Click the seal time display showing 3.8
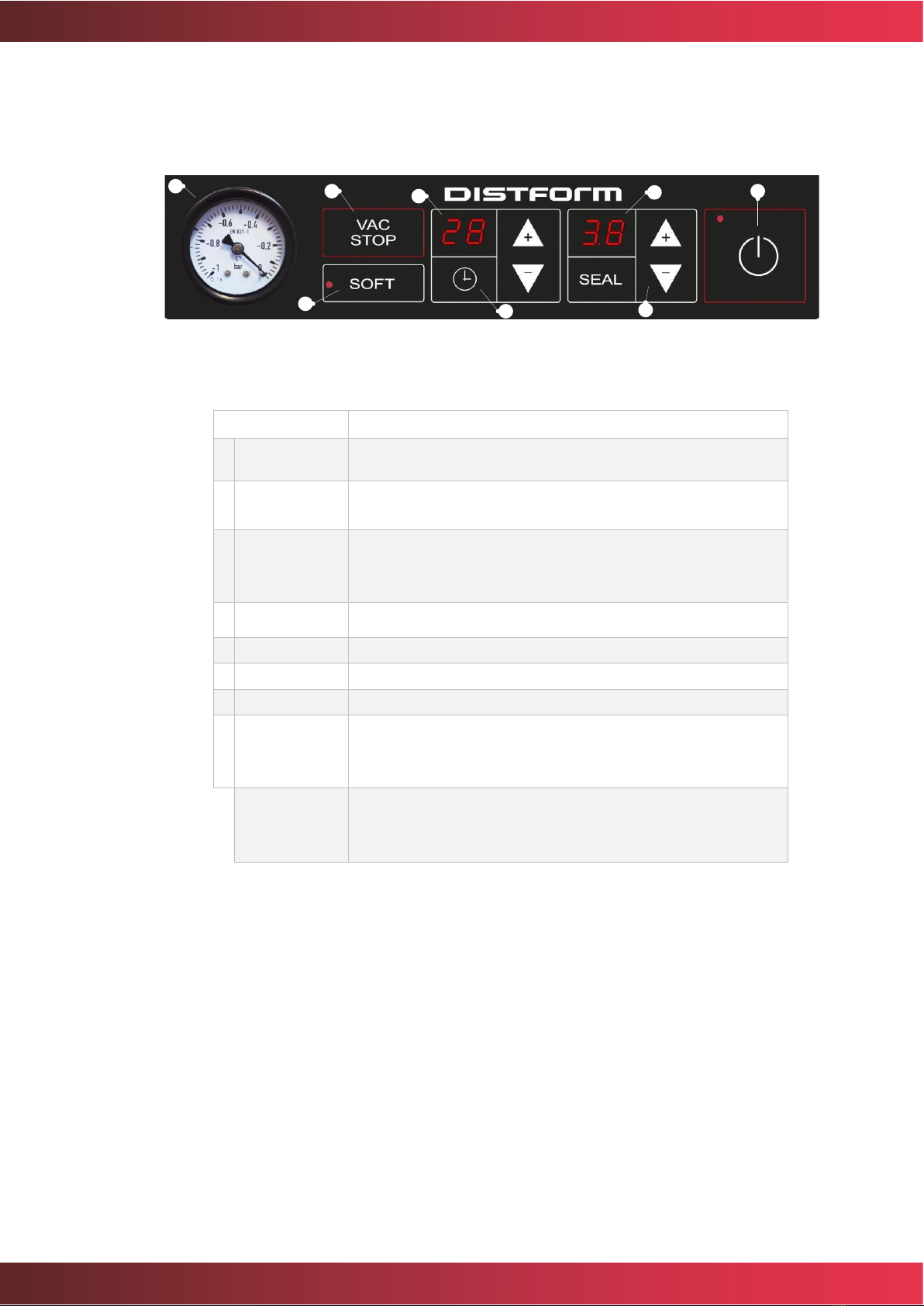The width and height of the screenshot is (924, 1306). click(602, 233)
